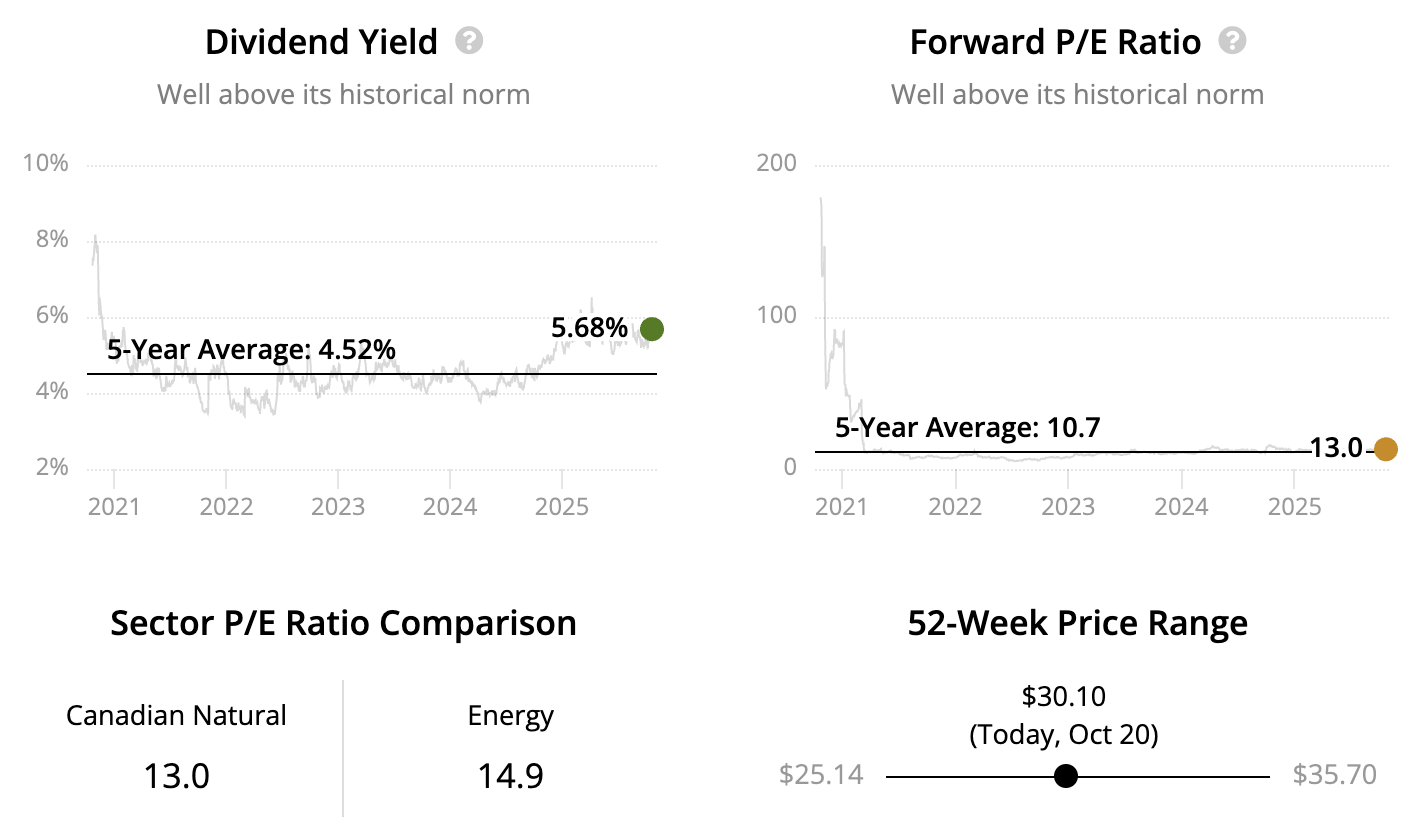This screenshot has width=1424, height=834.
Task: Click the 10% y-axis label on yield chart
Action: pyautogui.click(x=47, y=164)
